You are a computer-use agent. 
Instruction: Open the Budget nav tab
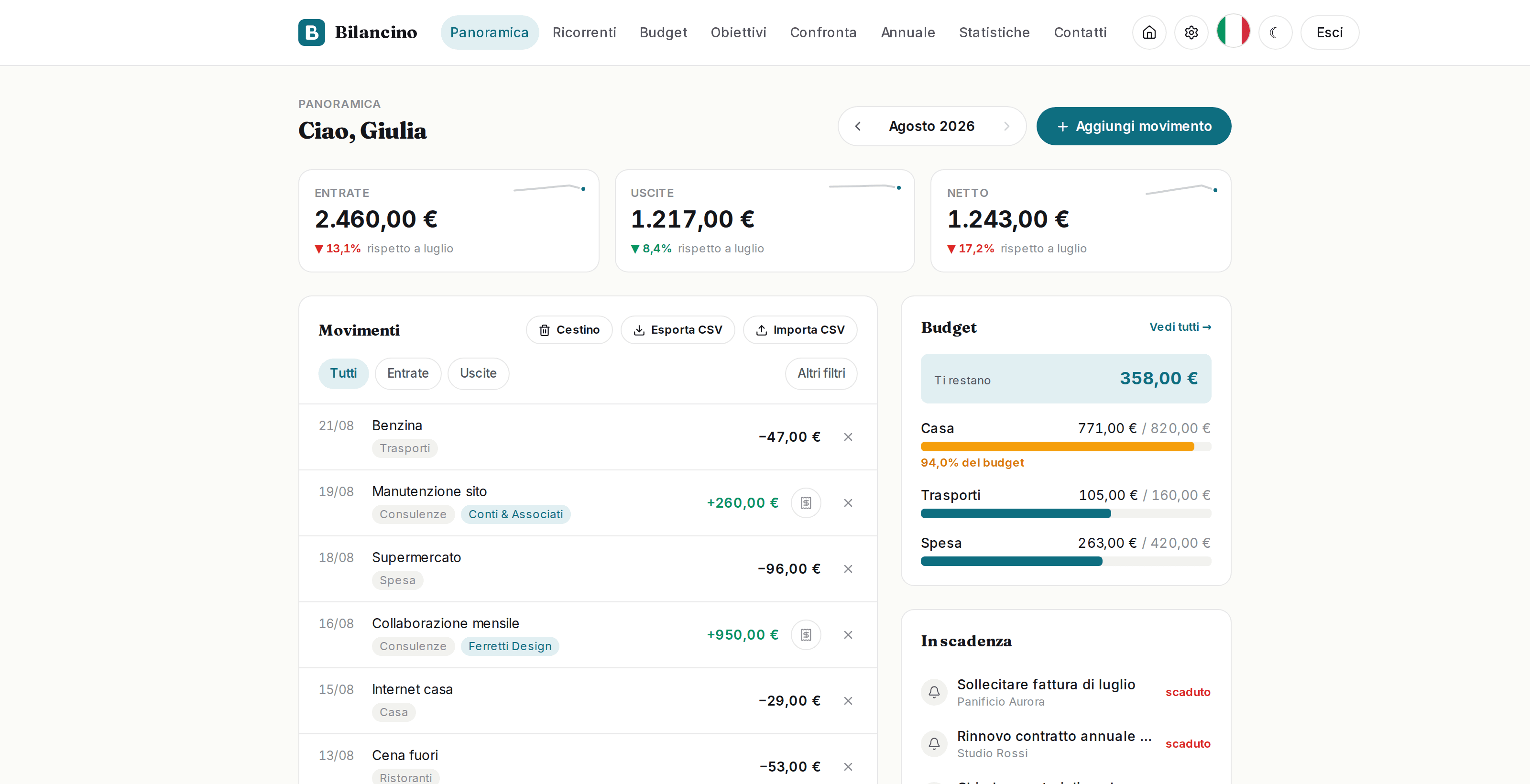pyautogui.click(x=663, y=32)
